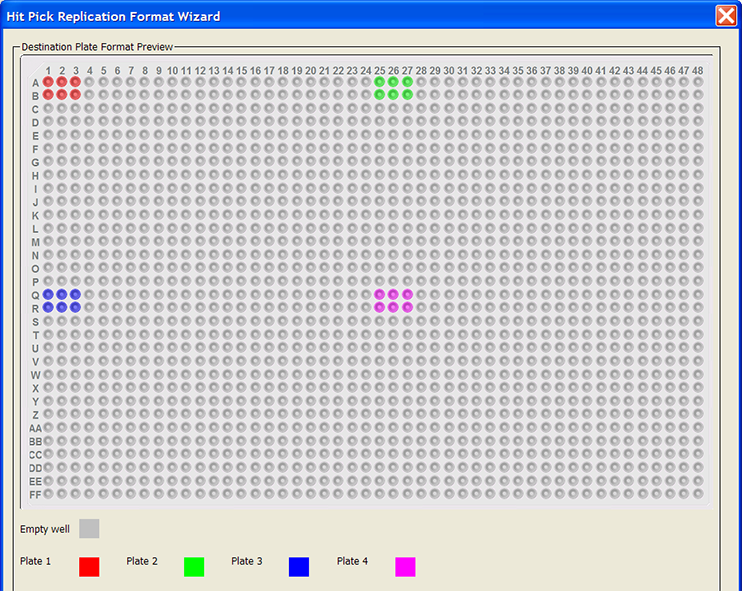Select the green well at B27
The image size is (742, 591).
pyautogui.click(x=407, y=95)
